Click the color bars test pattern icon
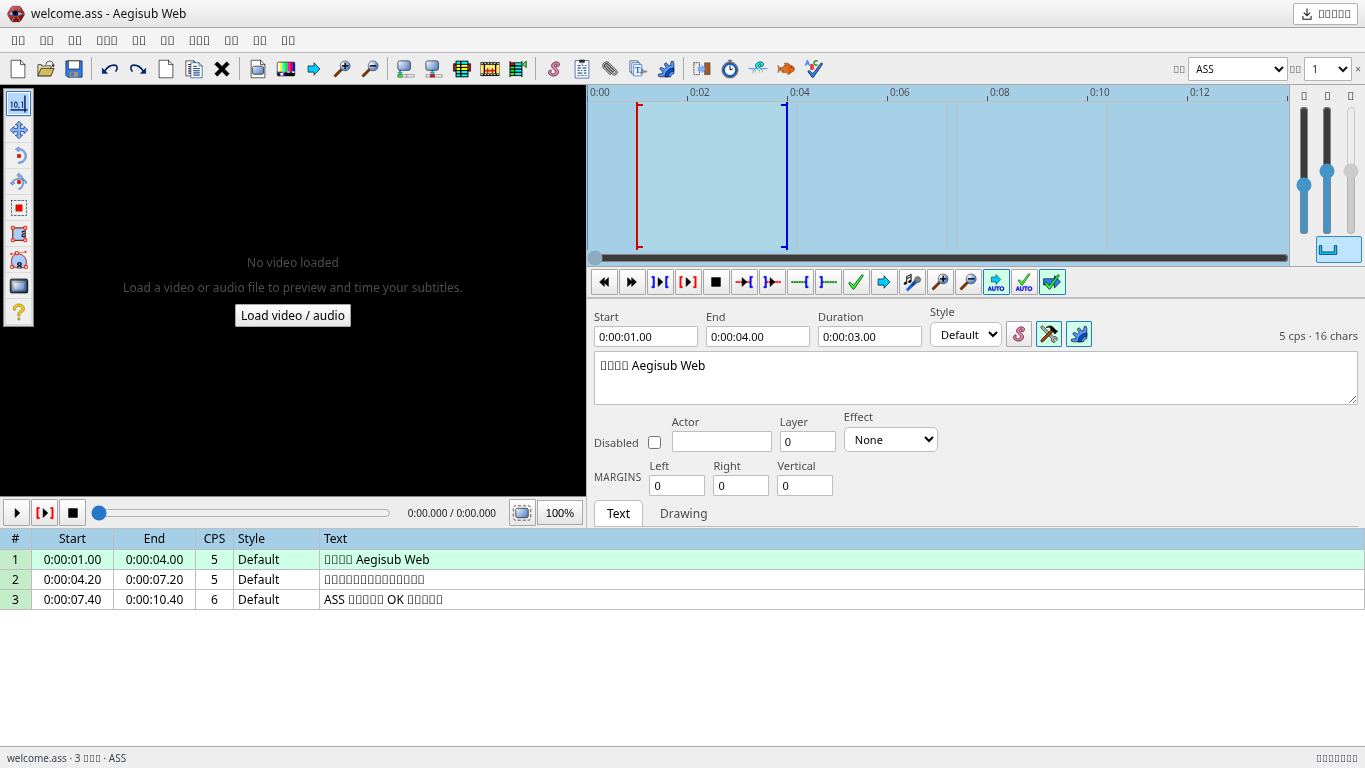The height and width of the screenshot is (768, 1365). [x=285, y=69]
